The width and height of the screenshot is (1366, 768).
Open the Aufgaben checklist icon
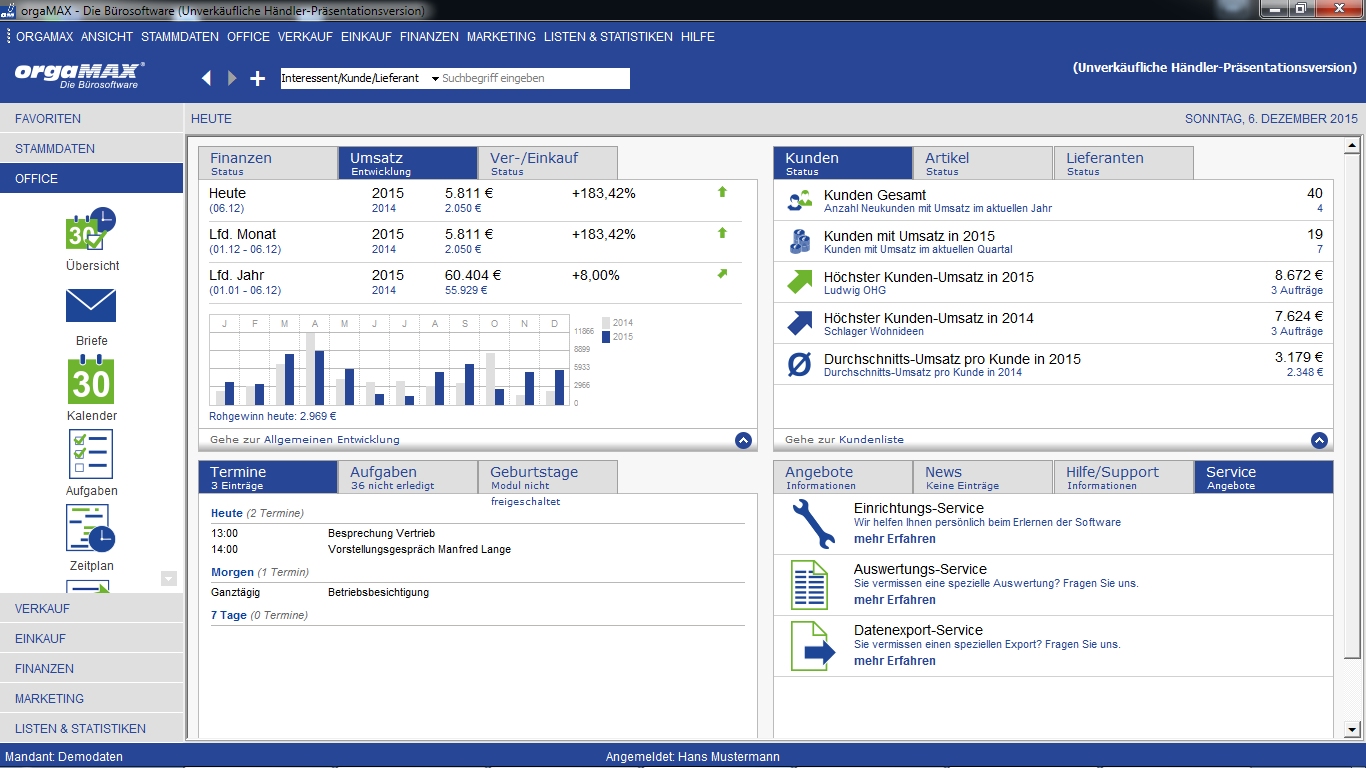tap(91, 455)
